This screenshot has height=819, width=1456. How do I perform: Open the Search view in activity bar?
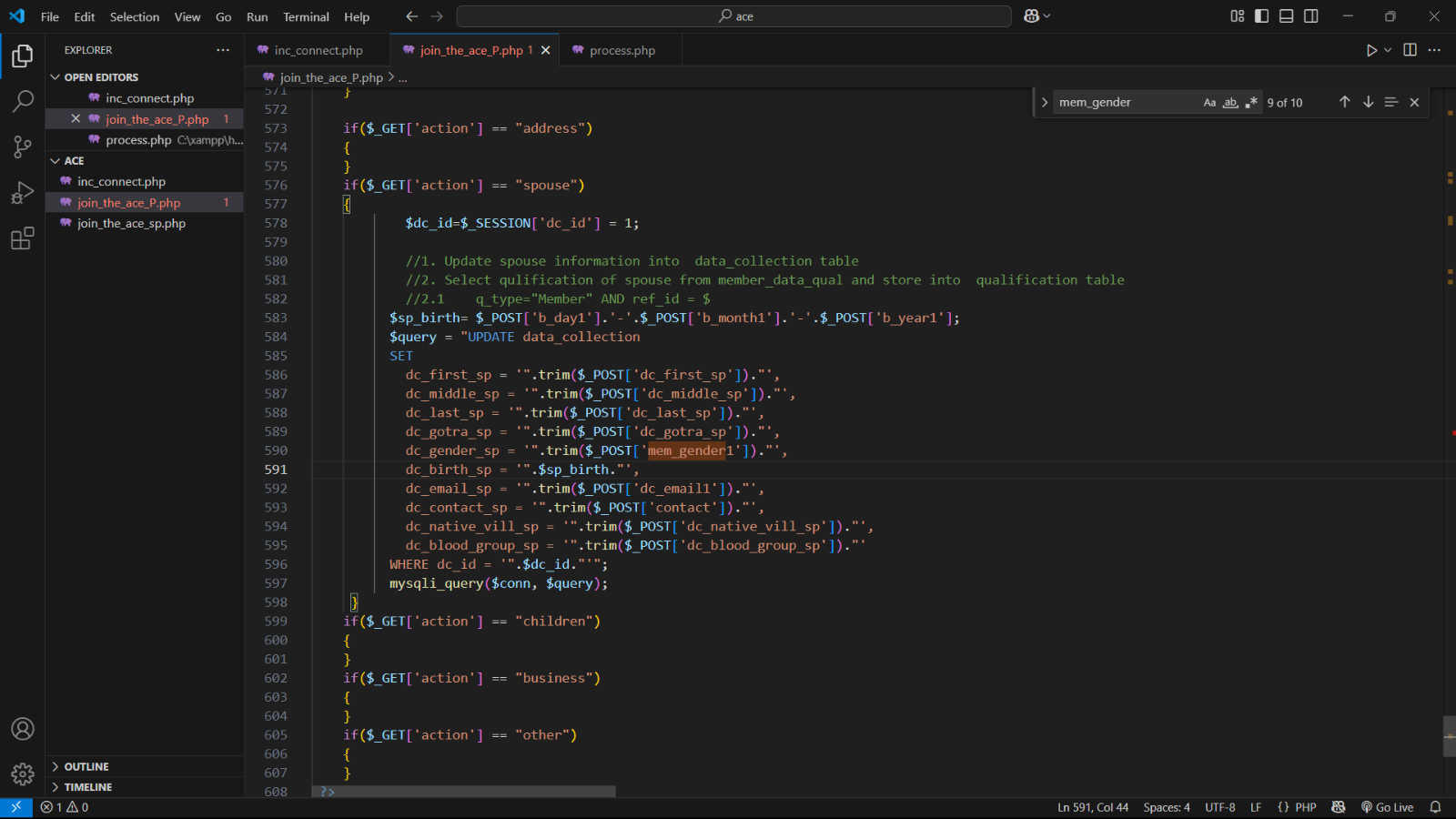pyautogui.click(x=23, y=101)
